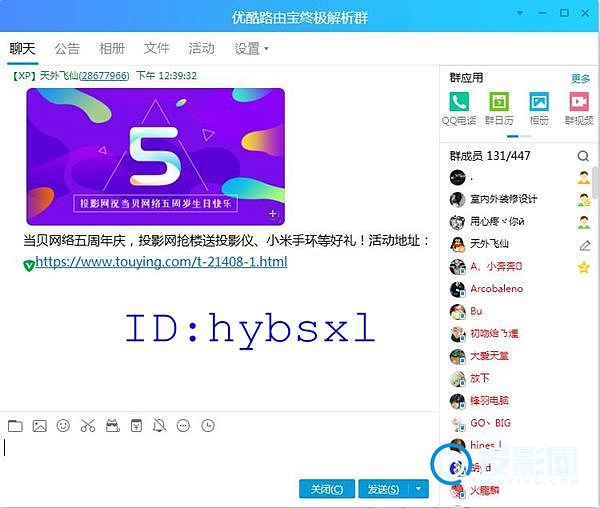Switch to the 相册 album tab
The width and height of the screenshot is (600, 508).
pos(112,49)
